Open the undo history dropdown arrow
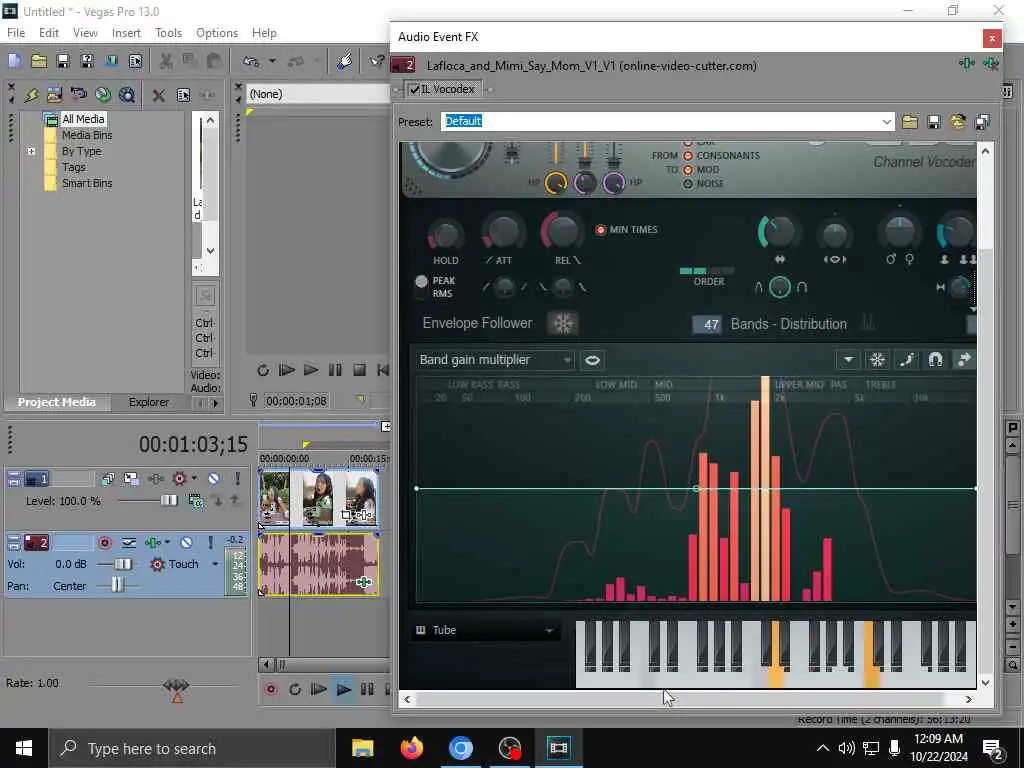This screenshot has height=768, width=1024. [272, 61]
